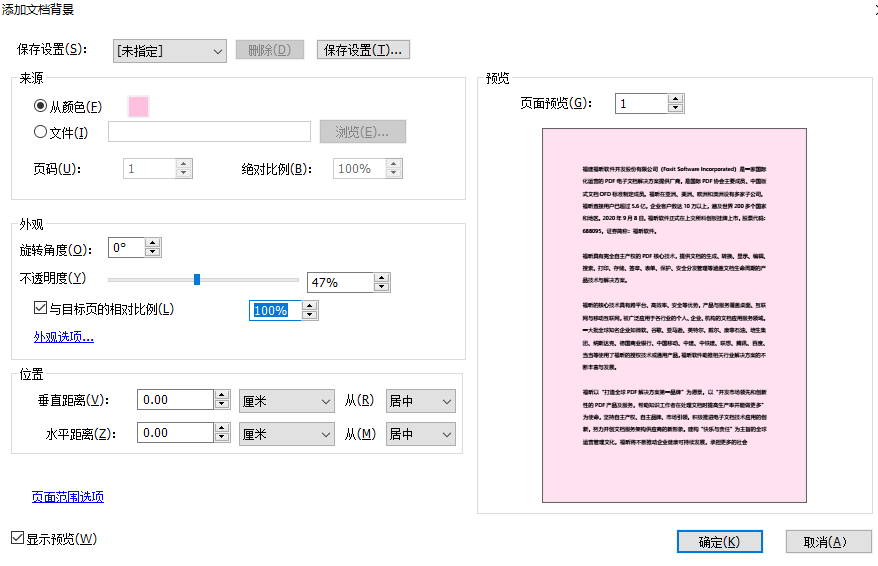Click the opacity slider handle
The width and height of the screenshot is (878, 566).
197,280
